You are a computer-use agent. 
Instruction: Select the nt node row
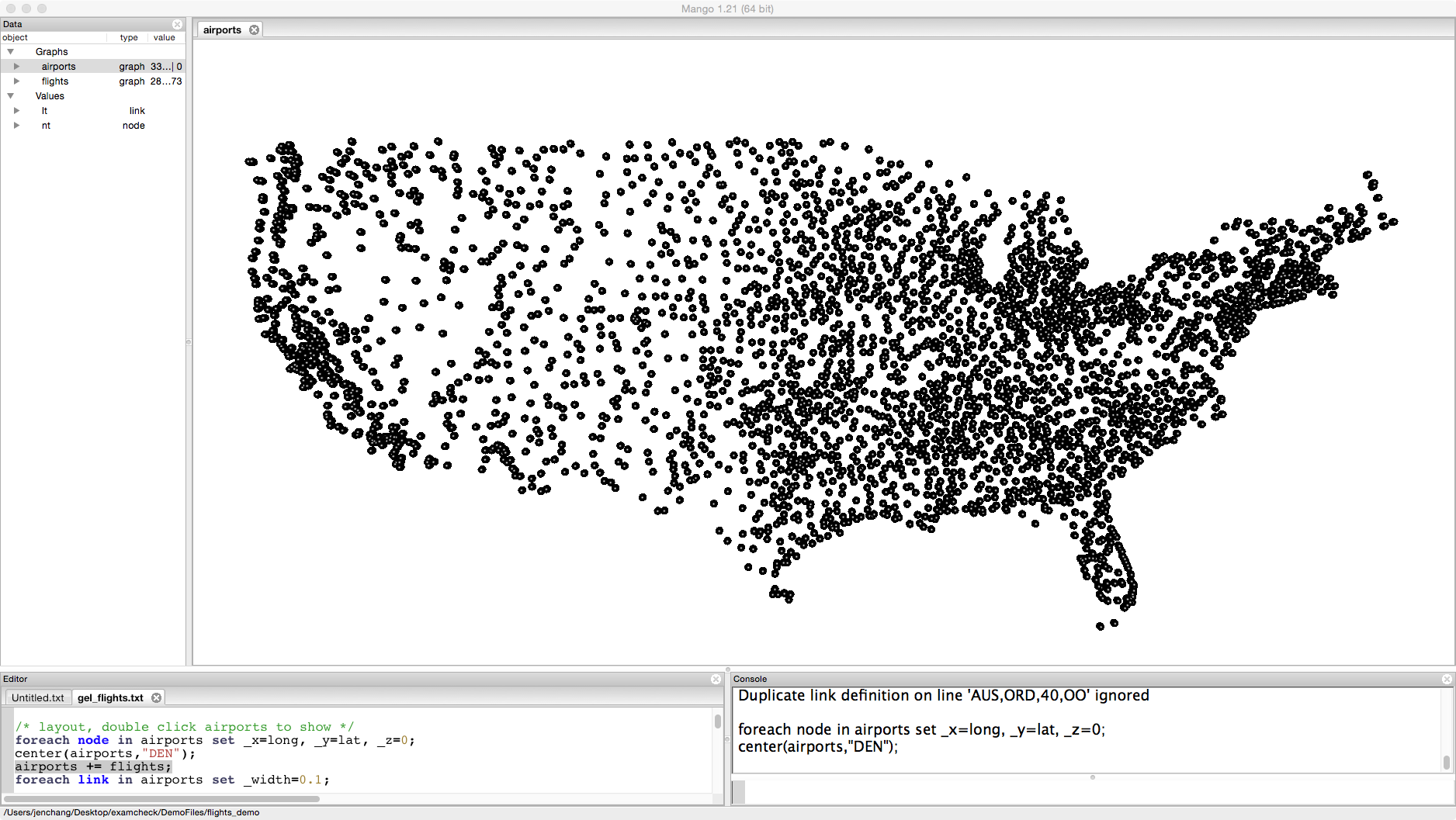[x=47, y=126]
